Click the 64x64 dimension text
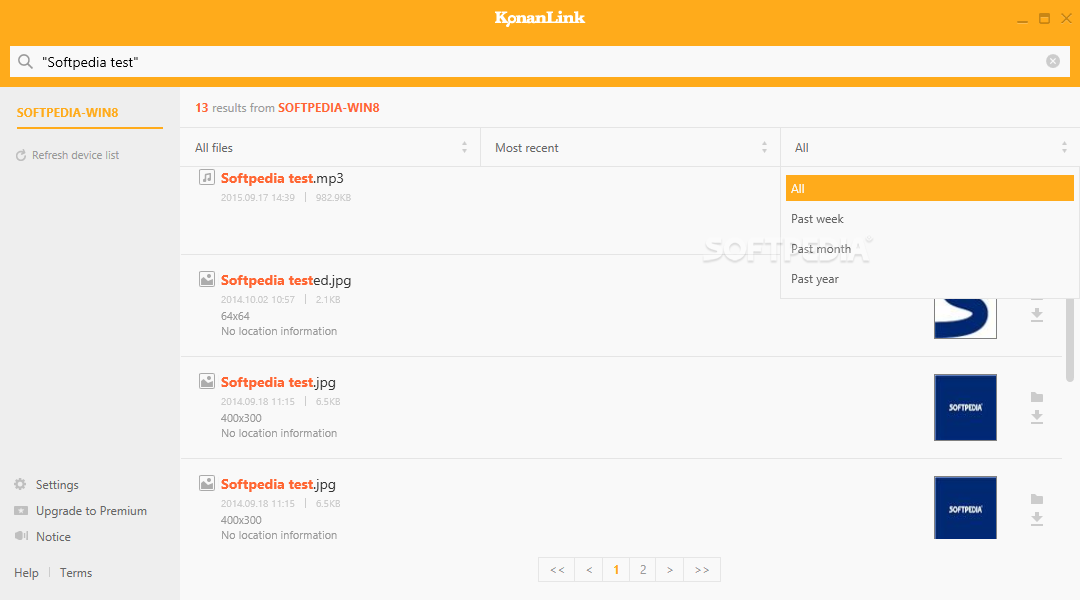This screenshot has width=1080, height=600. pos(235,316)
